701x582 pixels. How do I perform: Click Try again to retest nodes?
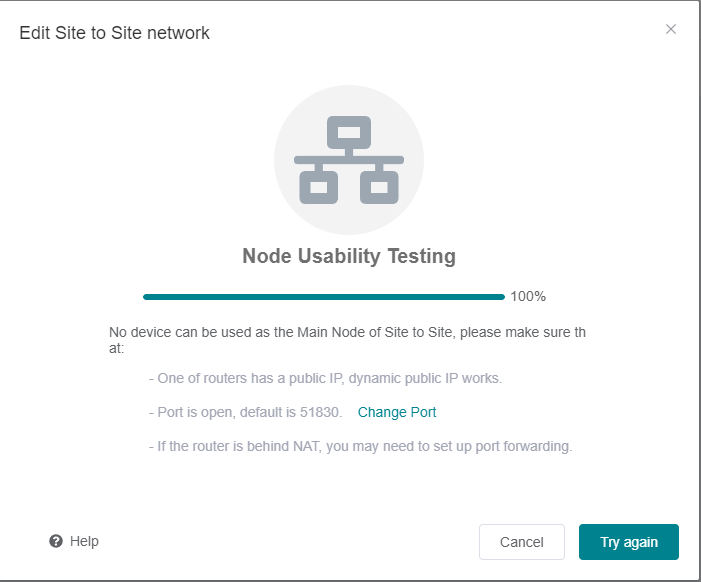629,542
